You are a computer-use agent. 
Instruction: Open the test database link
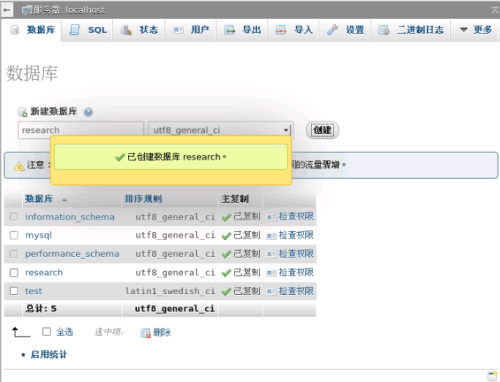34,291
